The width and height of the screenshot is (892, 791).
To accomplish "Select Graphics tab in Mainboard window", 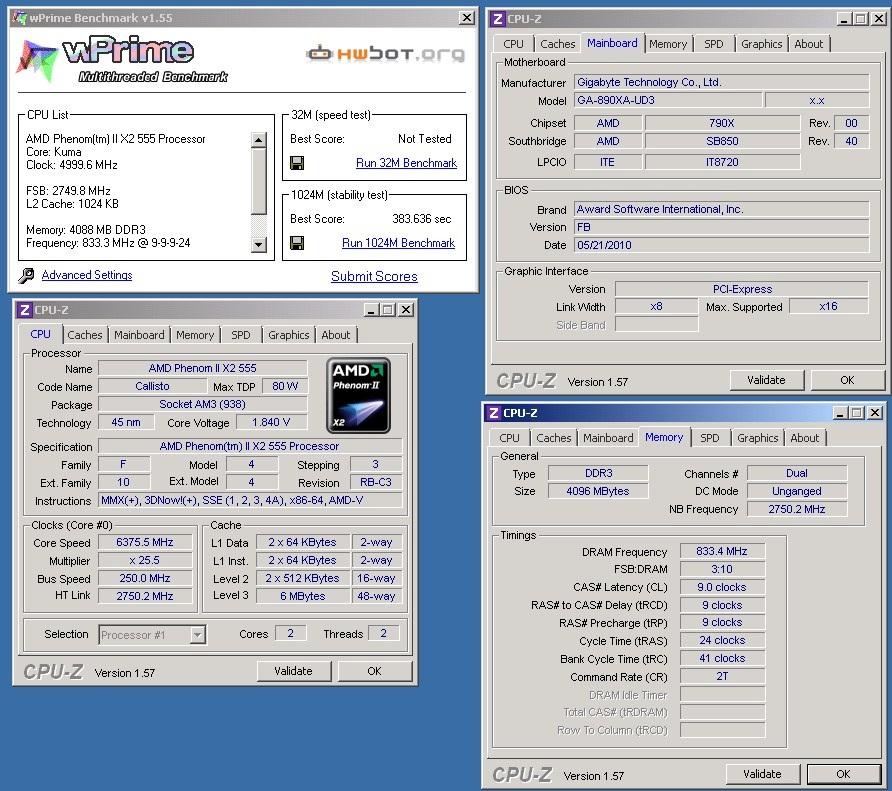I will 761,44.
